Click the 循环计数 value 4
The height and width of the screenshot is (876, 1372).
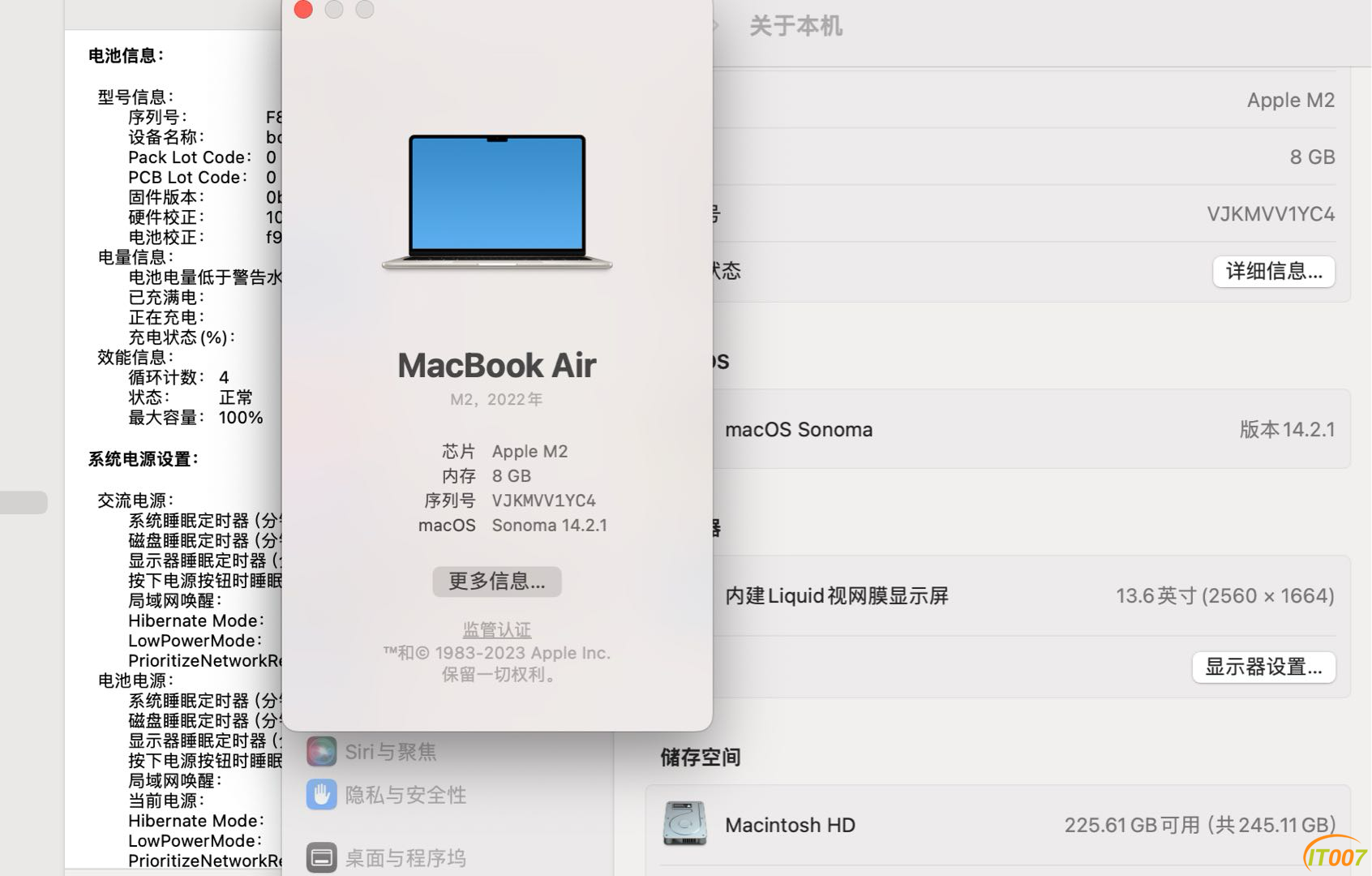pos(224,378)
